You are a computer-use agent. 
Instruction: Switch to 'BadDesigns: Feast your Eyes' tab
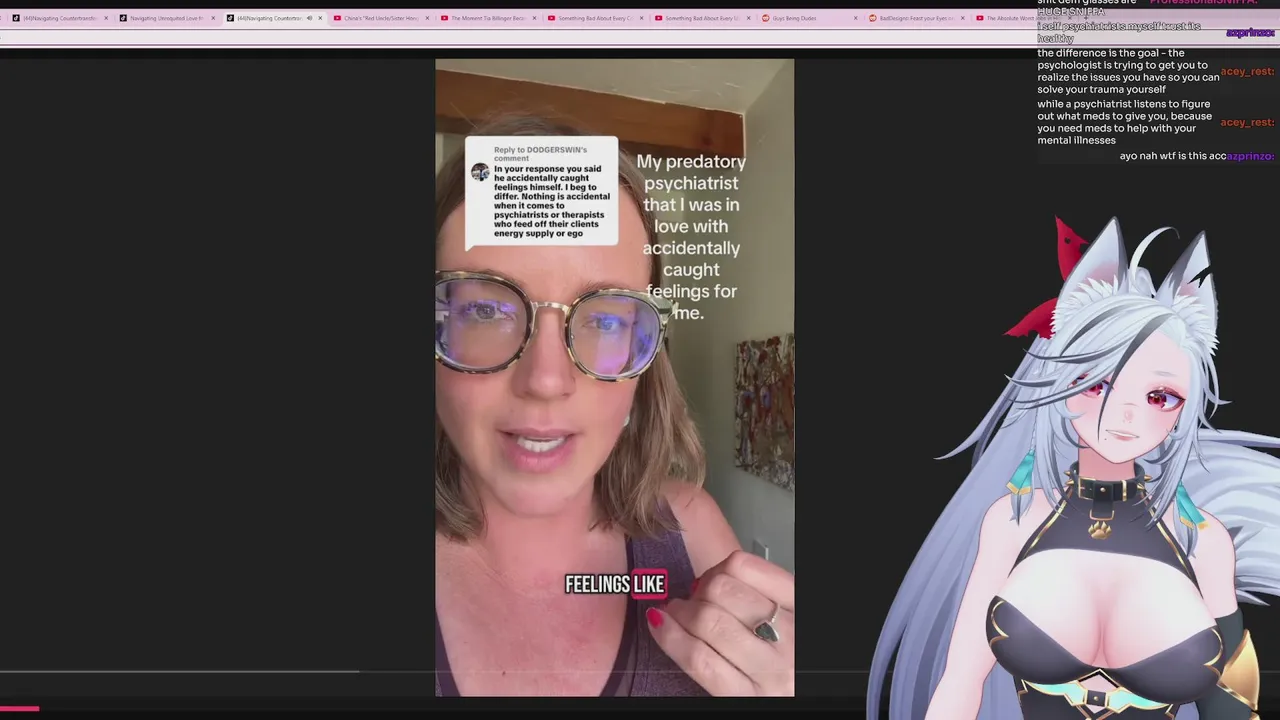[x=916, y=18]
